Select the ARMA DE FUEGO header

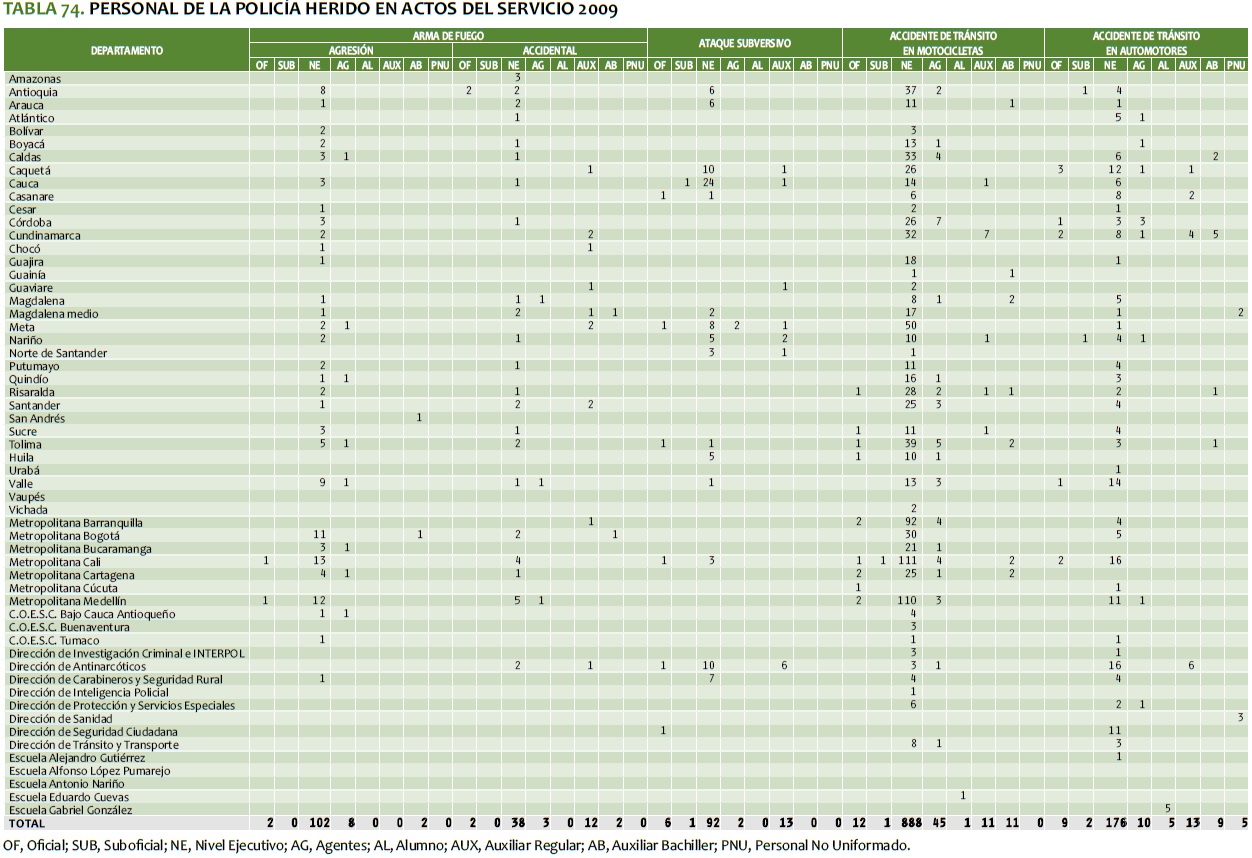449,35
